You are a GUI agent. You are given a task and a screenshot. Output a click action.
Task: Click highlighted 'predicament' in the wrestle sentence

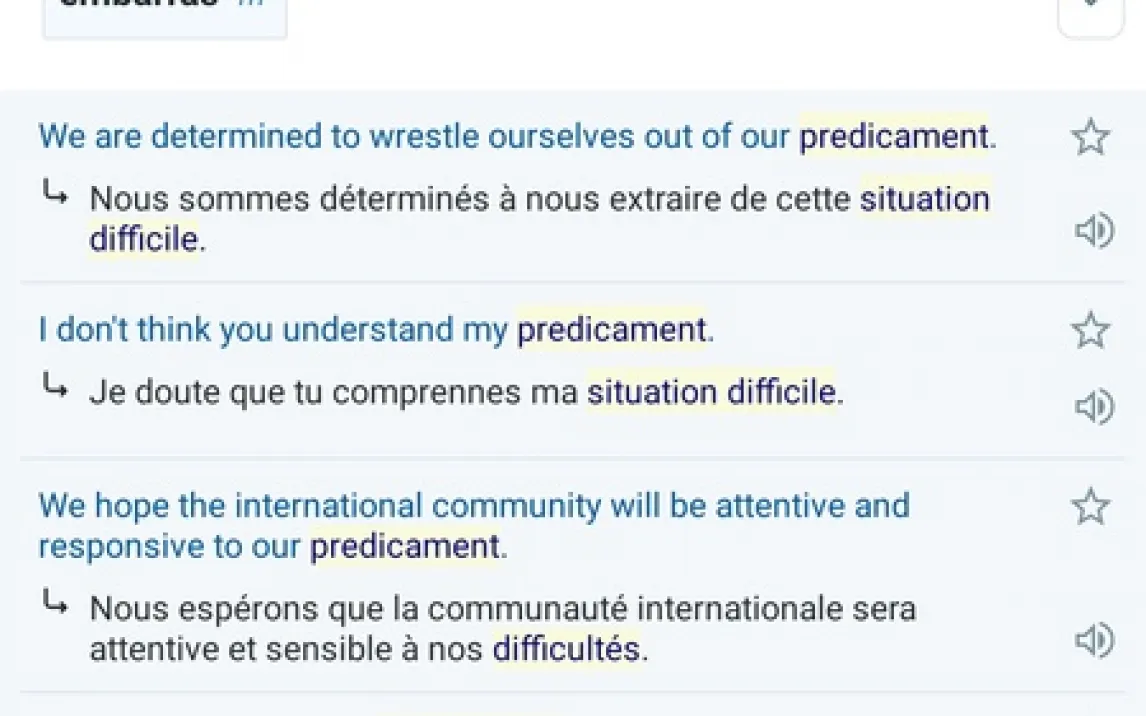(x=893, y=137)
